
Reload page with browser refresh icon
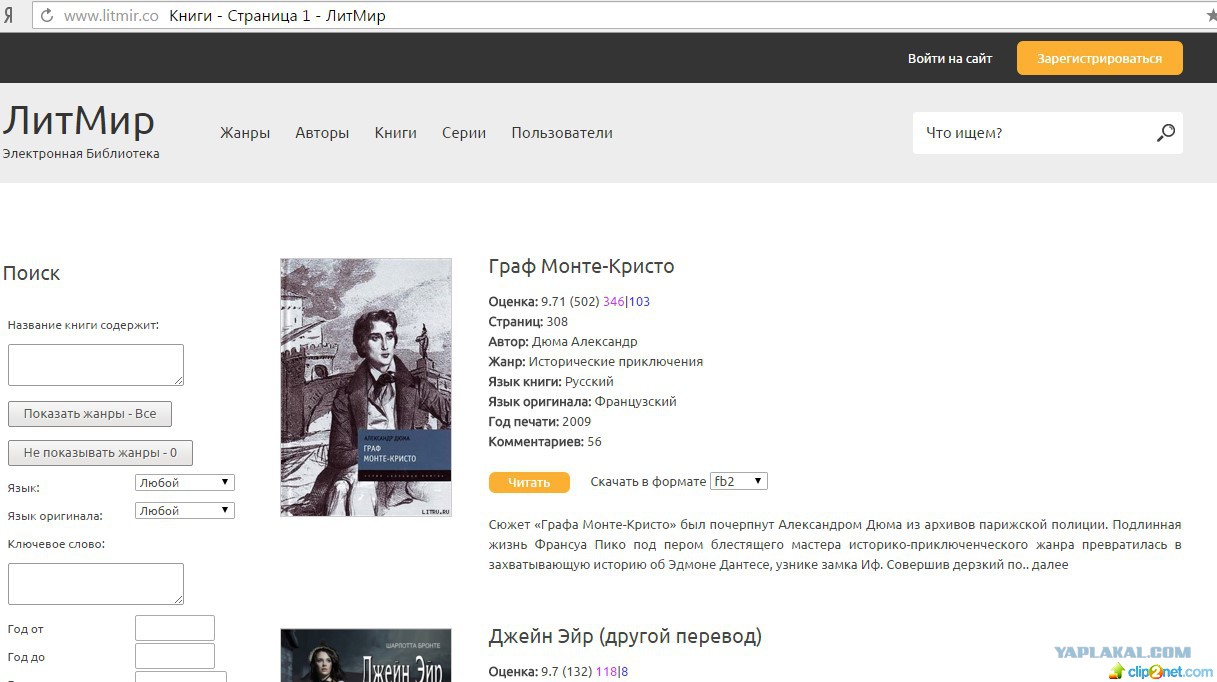46,16
